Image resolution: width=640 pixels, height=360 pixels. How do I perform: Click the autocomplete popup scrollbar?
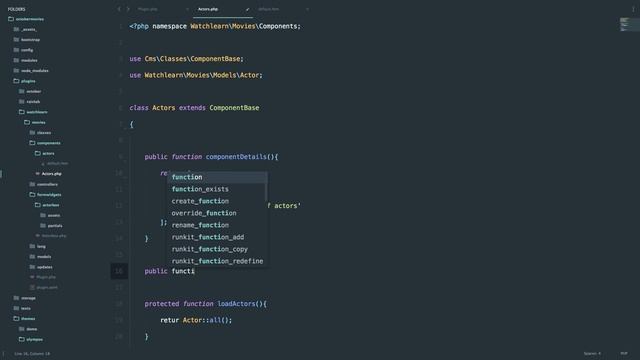click(x=266, y=193)
